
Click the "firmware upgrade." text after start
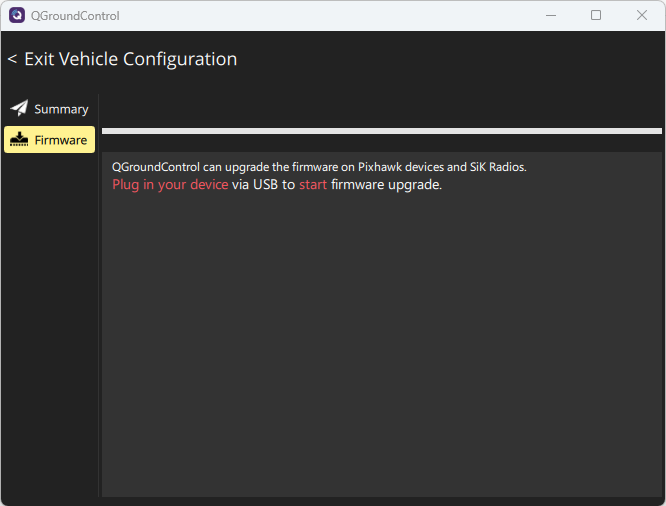(386, 185)
